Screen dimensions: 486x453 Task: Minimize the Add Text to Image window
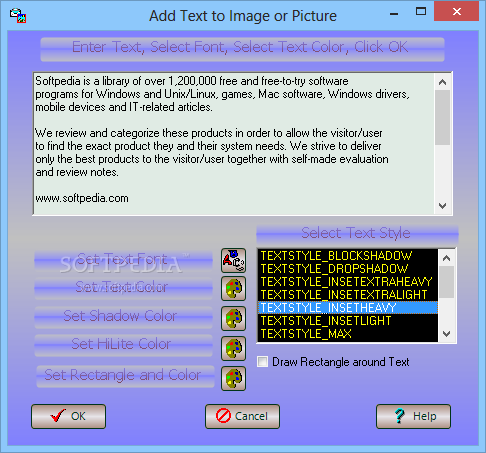coord(394,13)
